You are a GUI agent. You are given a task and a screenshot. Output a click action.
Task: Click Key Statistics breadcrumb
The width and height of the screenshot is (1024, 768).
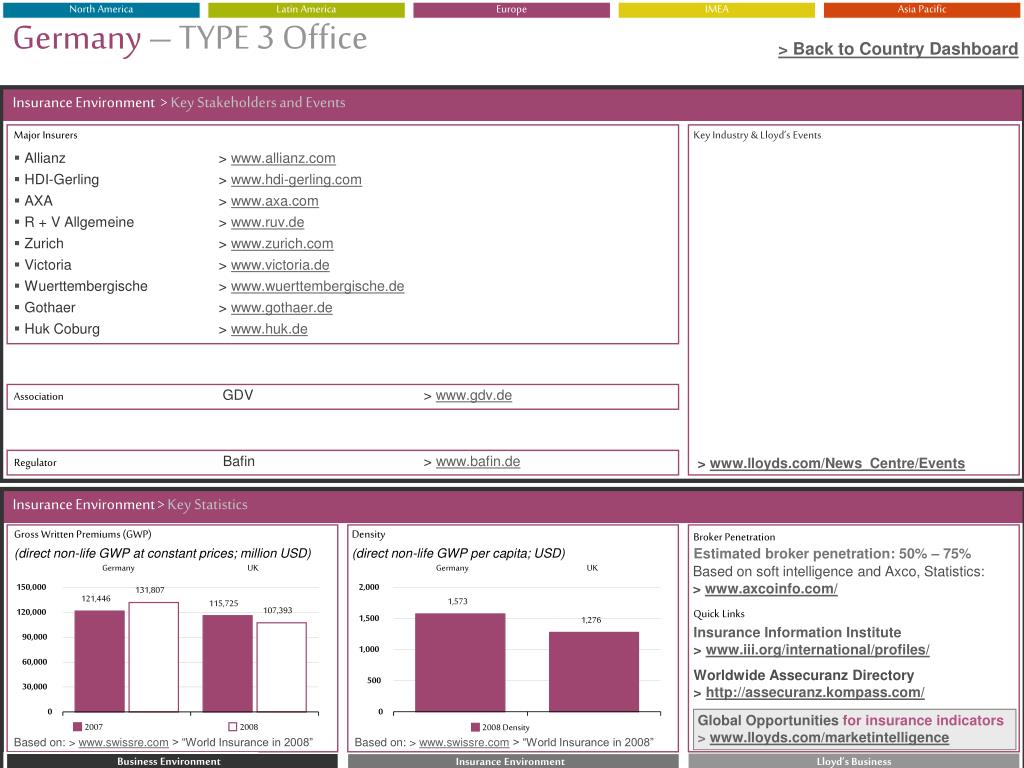tap(208, 505)
